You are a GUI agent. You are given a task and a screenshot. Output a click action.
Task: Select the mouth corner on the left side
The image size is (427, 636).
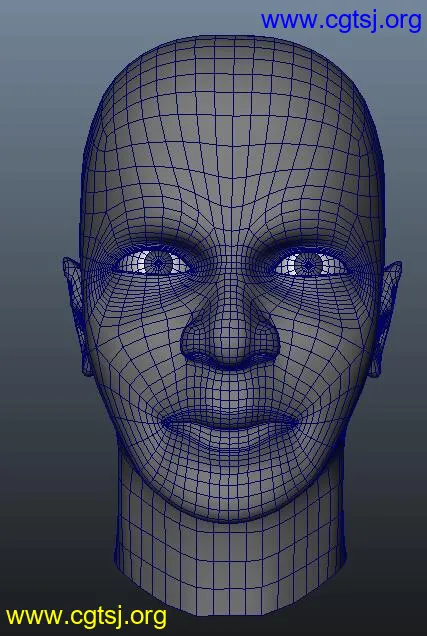[165, 423]
